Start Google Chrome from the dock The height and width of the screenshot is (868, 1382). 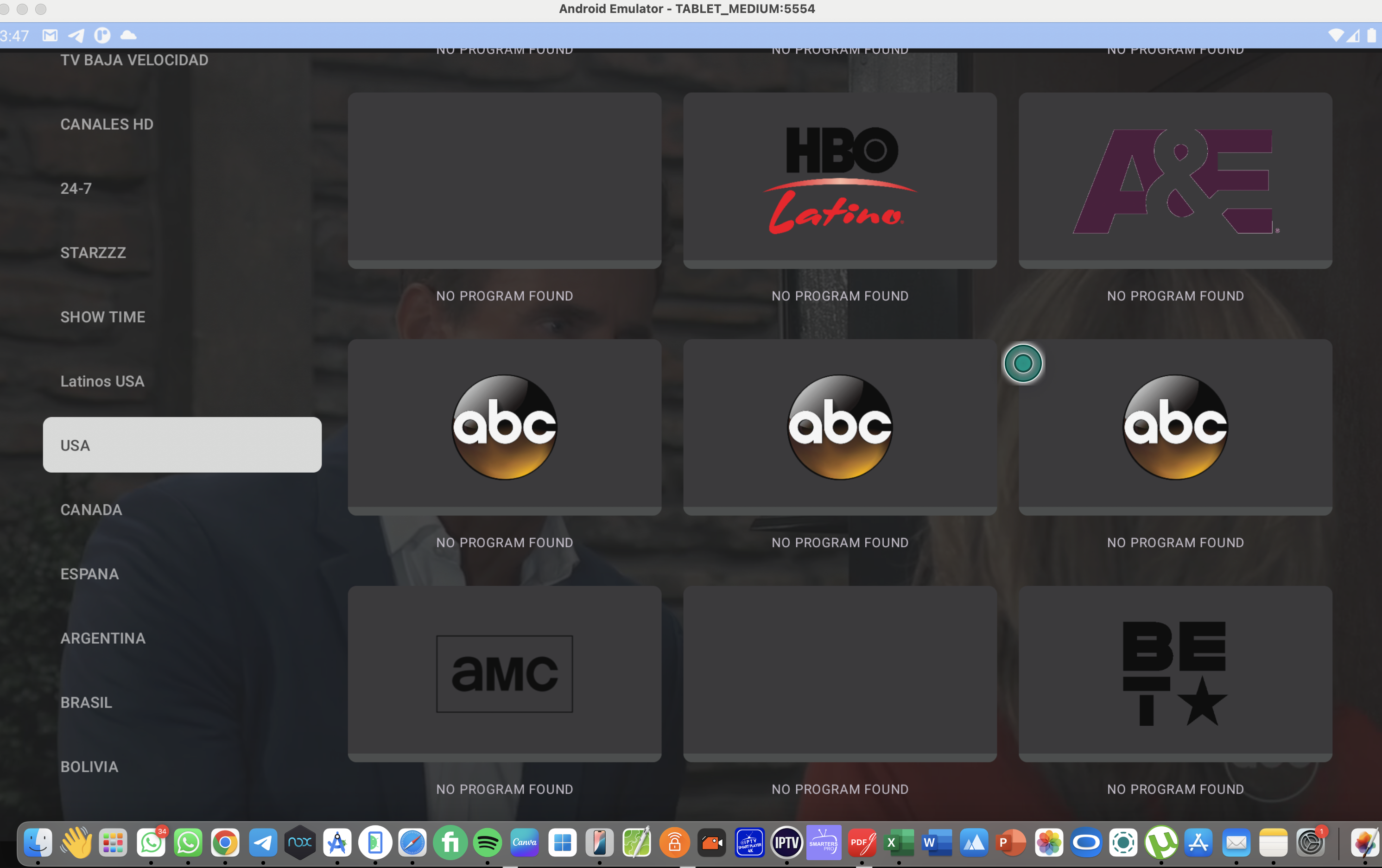pos(225,842)
